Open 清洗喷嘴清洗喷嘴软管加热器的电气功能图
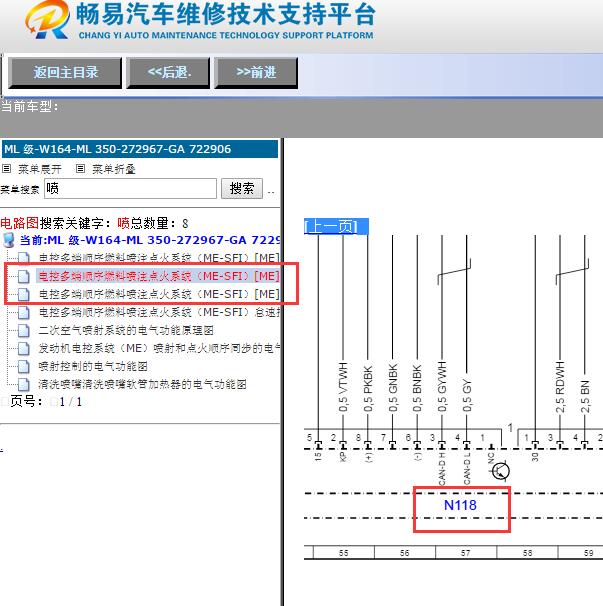This screenshot has height=606, width=603. point(142,385)
